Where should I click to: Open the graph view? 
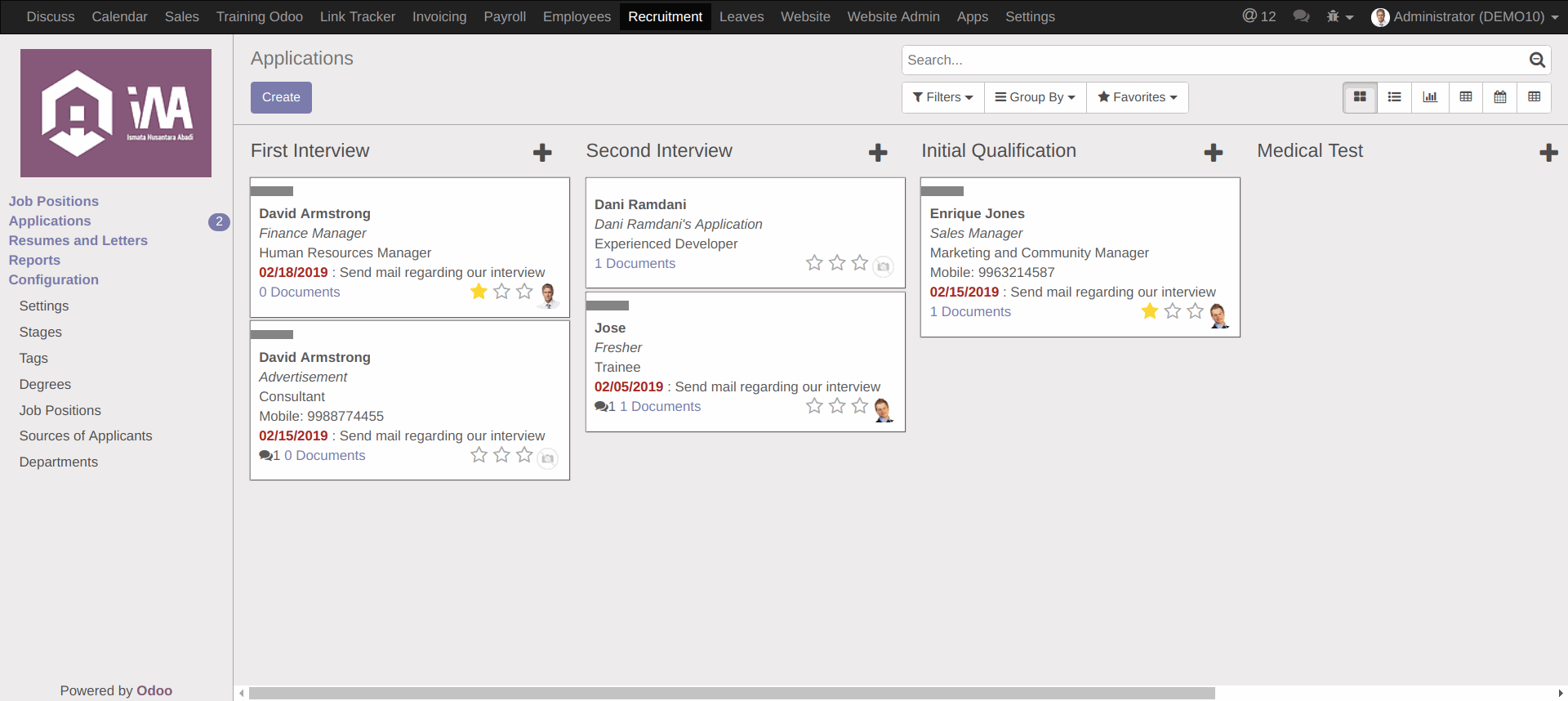point(1429,97)
